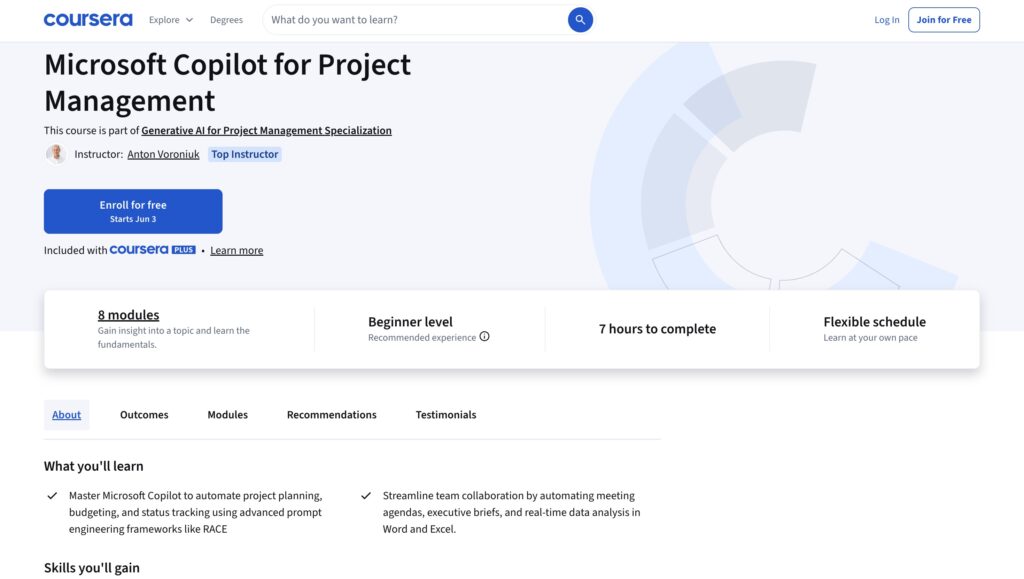The height and width of the screenshot is (579, 1024).
Task: Click the info icon beside Recommended experience
Action: [485, 337]
